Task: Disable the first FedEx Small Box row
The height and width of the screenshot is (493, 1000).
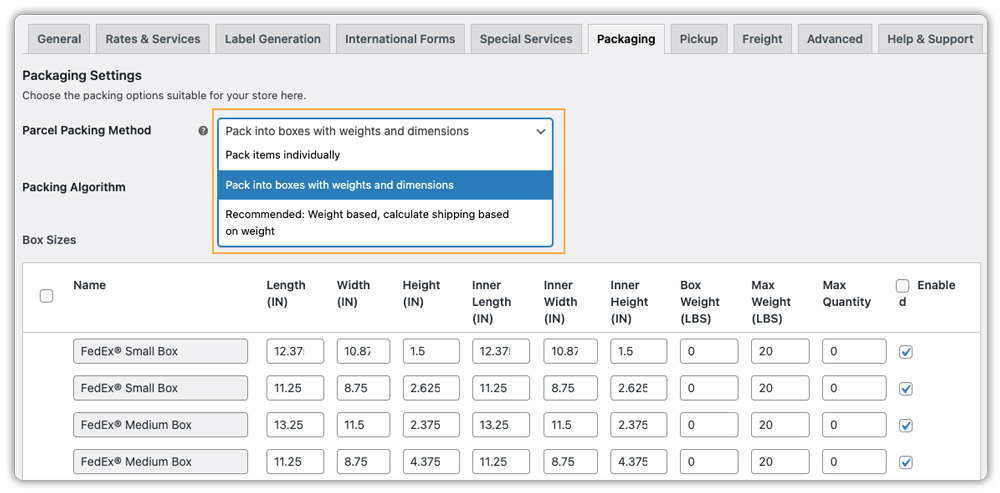Action: [x=906, y=352]
